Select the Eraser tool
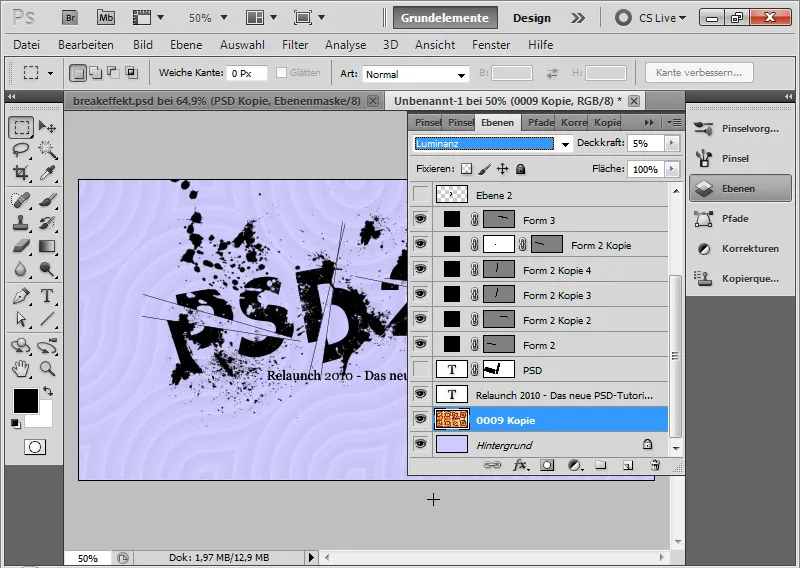800x568 pixels. point(21,246)
